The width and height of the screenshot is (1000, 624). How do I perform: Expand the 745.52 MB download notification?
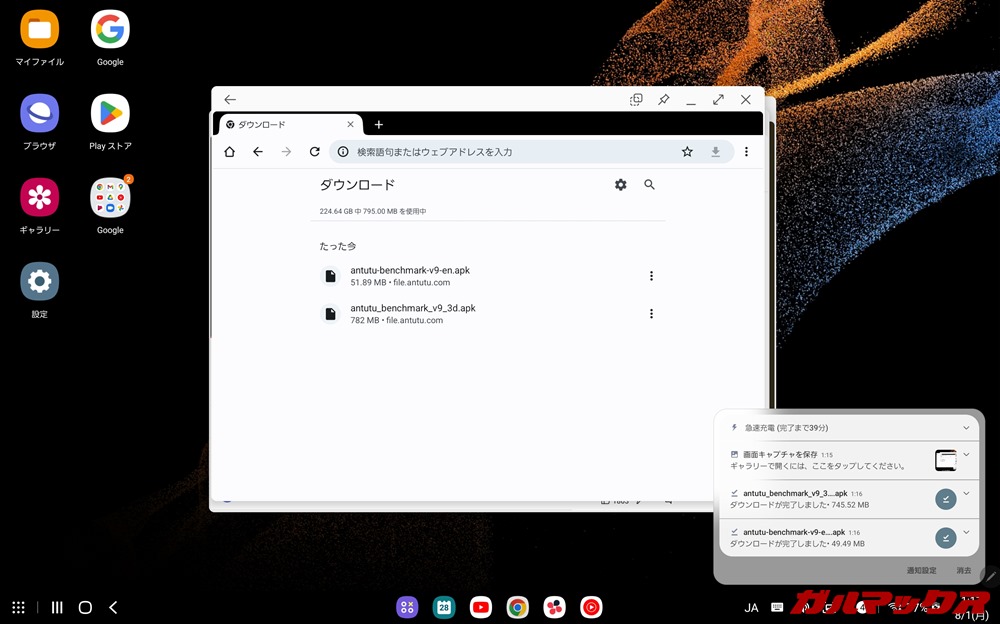pos(966,493)
